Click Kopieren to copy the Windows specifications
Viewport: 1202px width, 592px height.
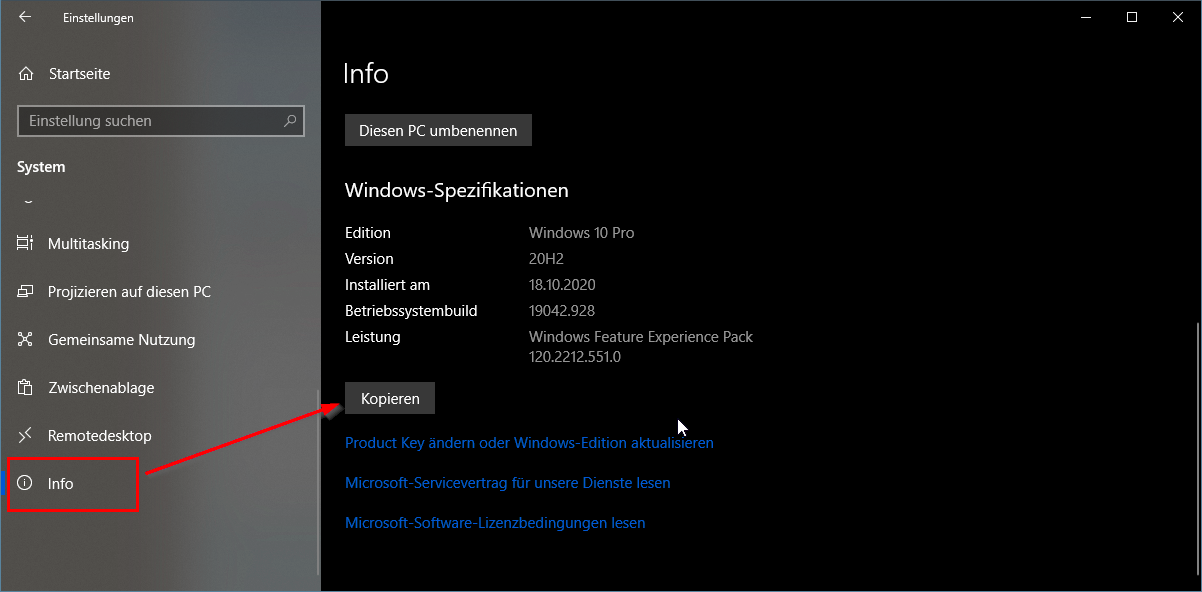390,398
